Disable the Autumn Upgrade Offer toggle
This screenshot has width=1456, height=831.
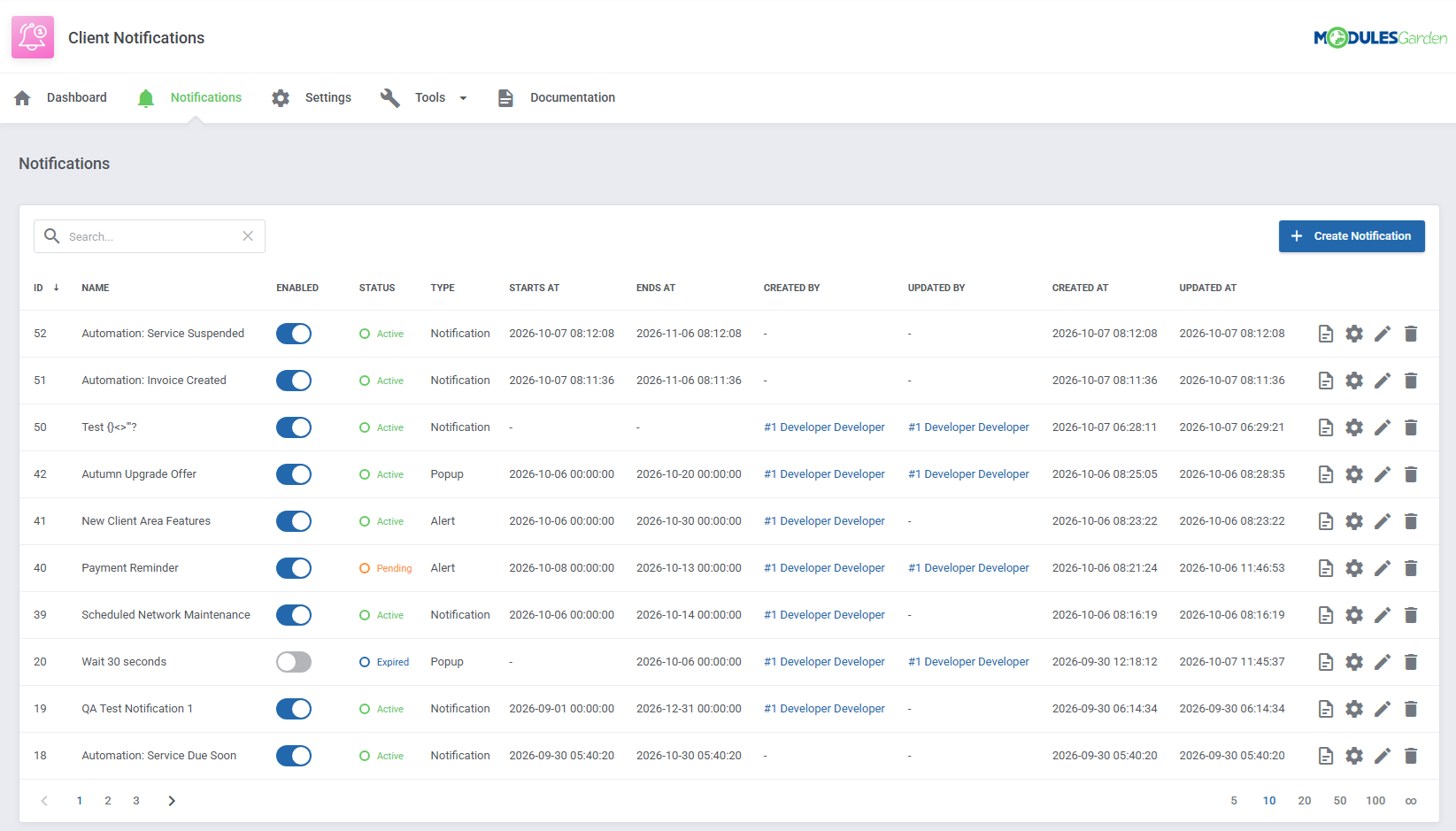pyautogui.click(x=294, y=474)
